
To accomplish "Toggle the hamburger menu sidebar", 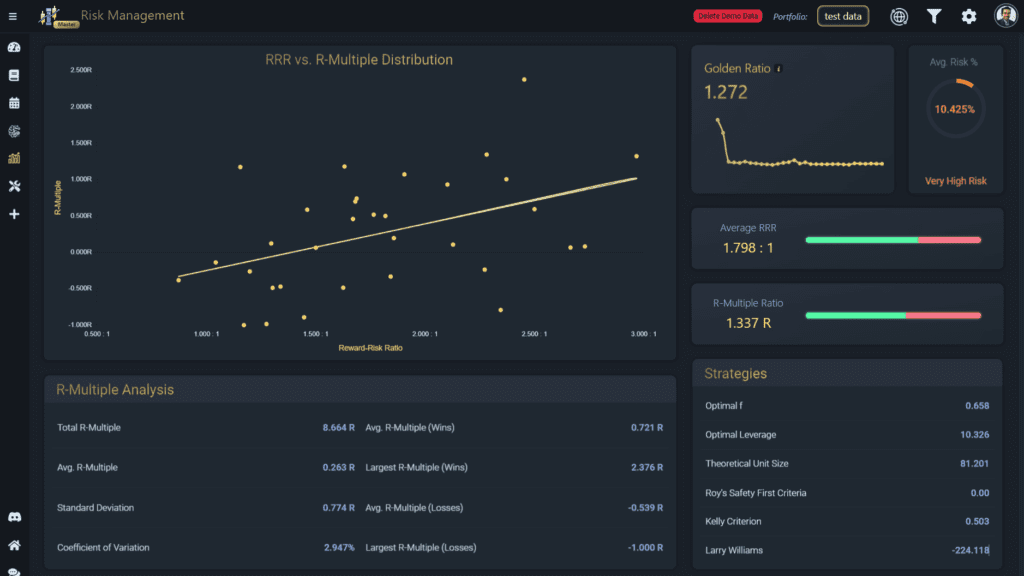I will [x=13, y=16].
